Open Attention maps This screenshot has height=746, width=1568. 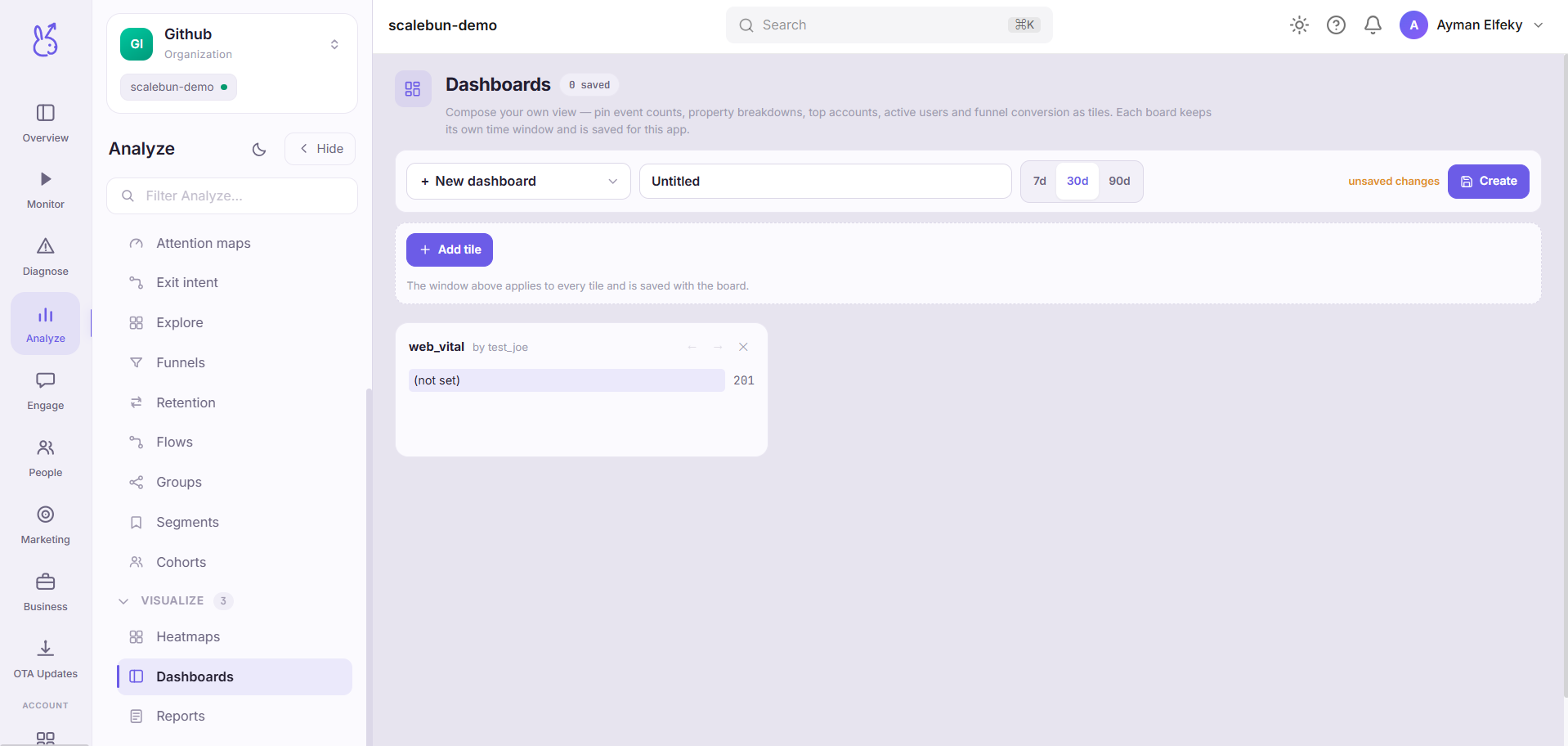pyautogui.click(x=235, y=244)
